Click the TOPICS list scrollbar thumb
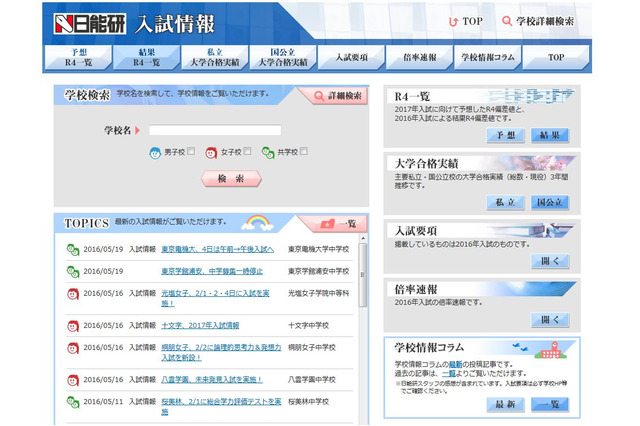 click(363, 275)
